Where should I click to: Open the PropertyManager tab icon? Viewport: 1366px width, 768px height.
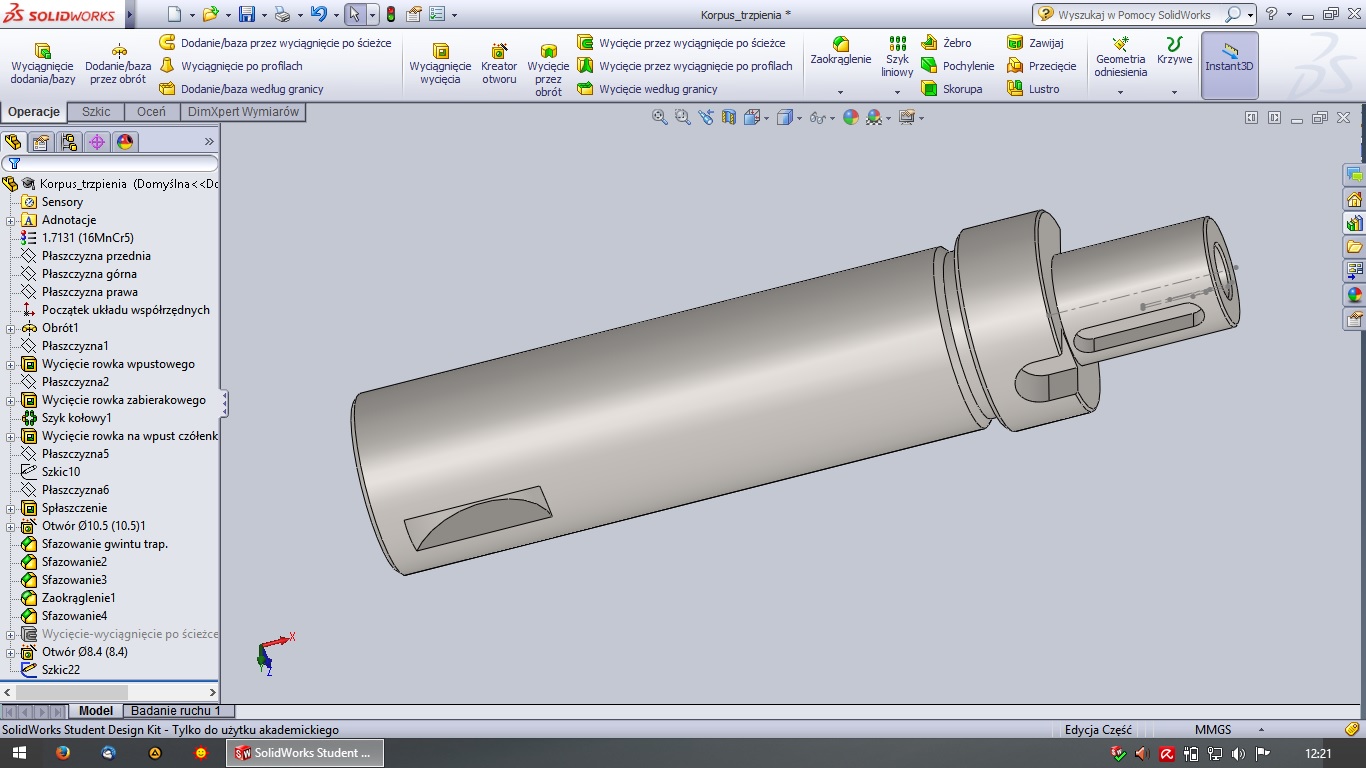[x=41, y=142]
